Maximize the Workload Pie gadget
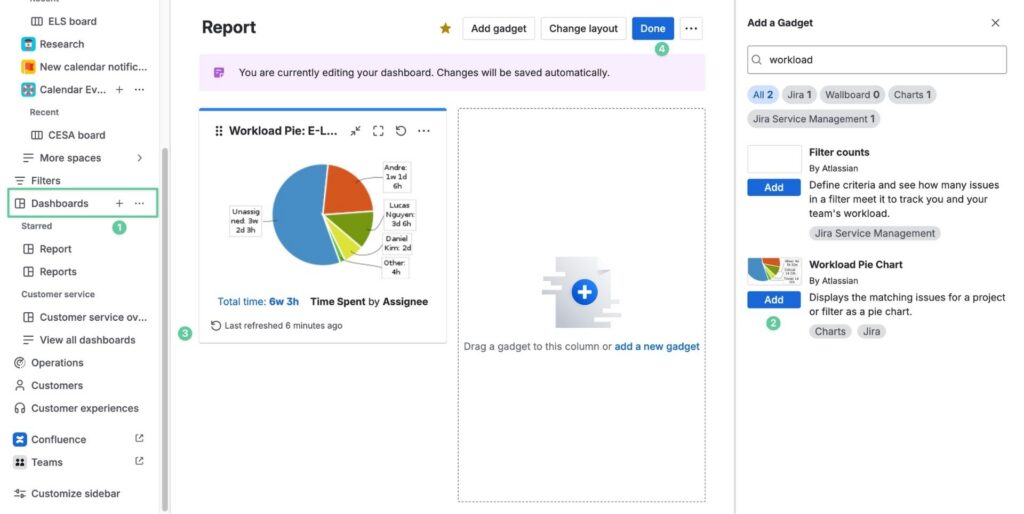Screen dimensions: 1024x514 click(378, 131)
